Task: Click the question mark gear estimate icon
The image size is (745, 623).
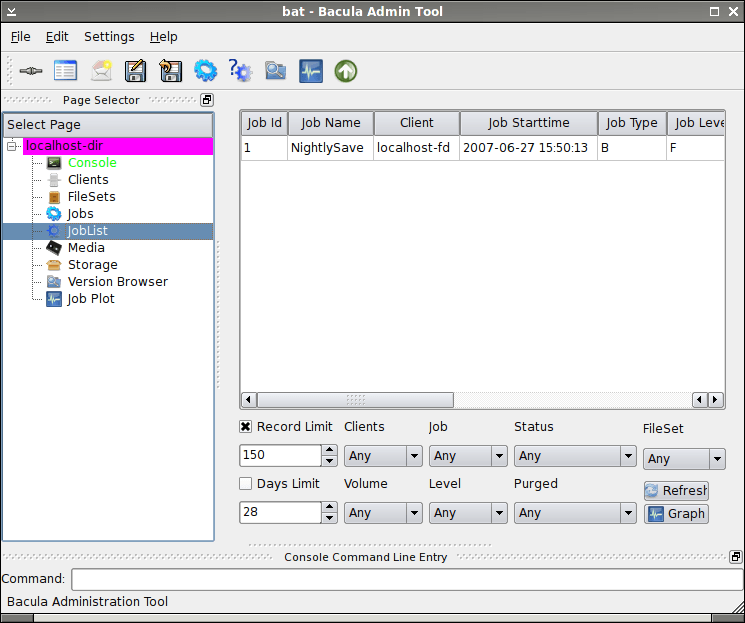Action: (x=240, y=71)
